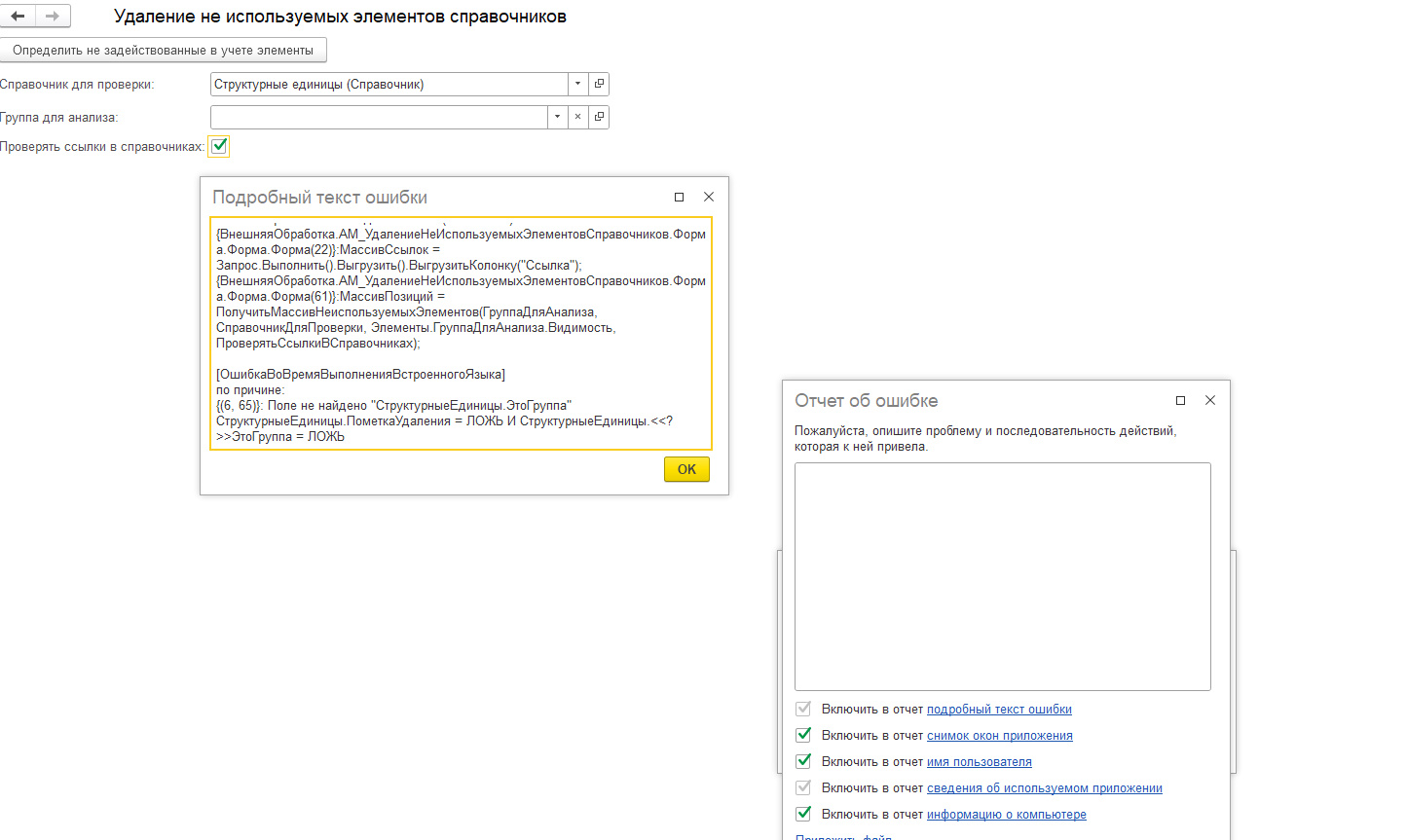This screenshot has width=1407, height=840.
Task: Uncheck include application window screenshot
Action: (803, 735)
